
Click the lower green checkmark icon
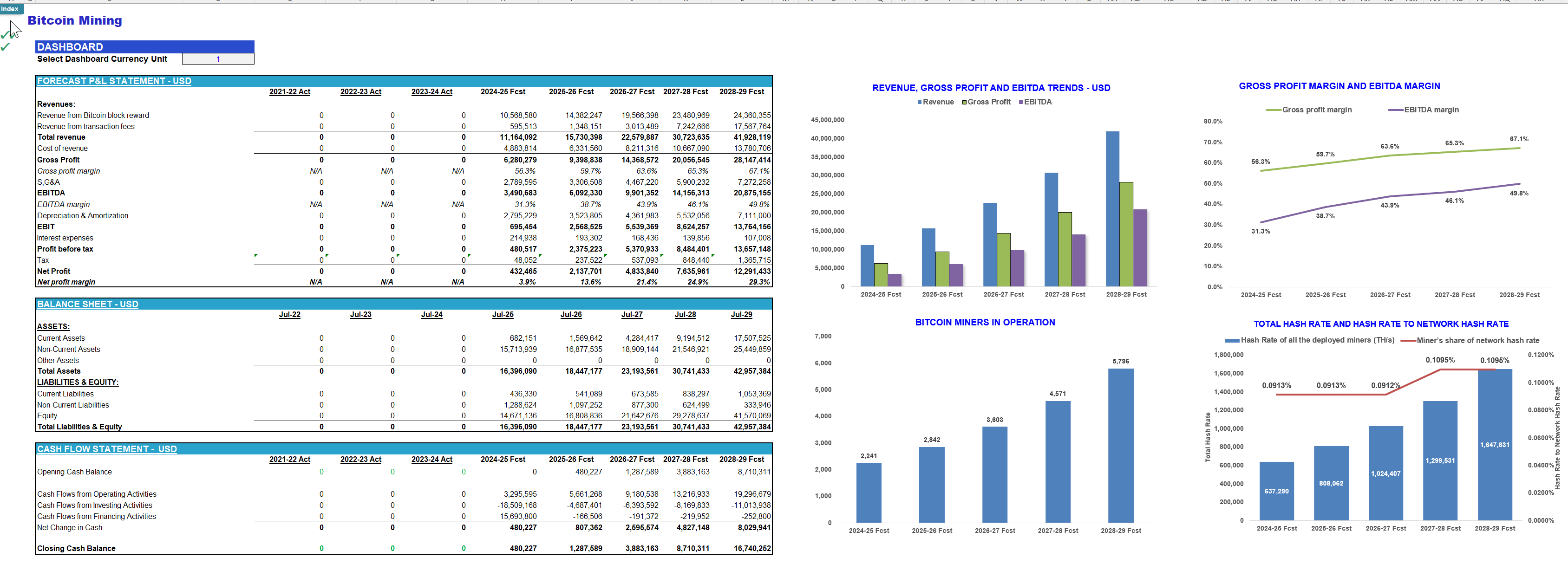click(5, 47)
